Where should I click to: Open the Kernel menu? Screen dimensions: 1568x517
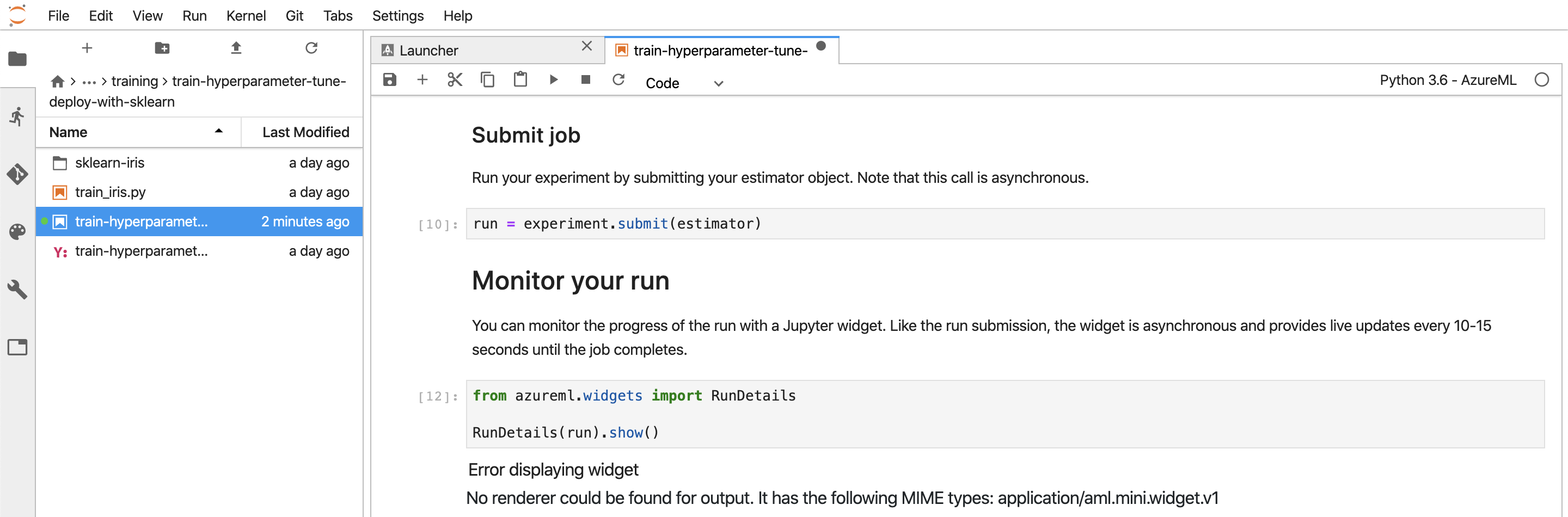point(246,16)
